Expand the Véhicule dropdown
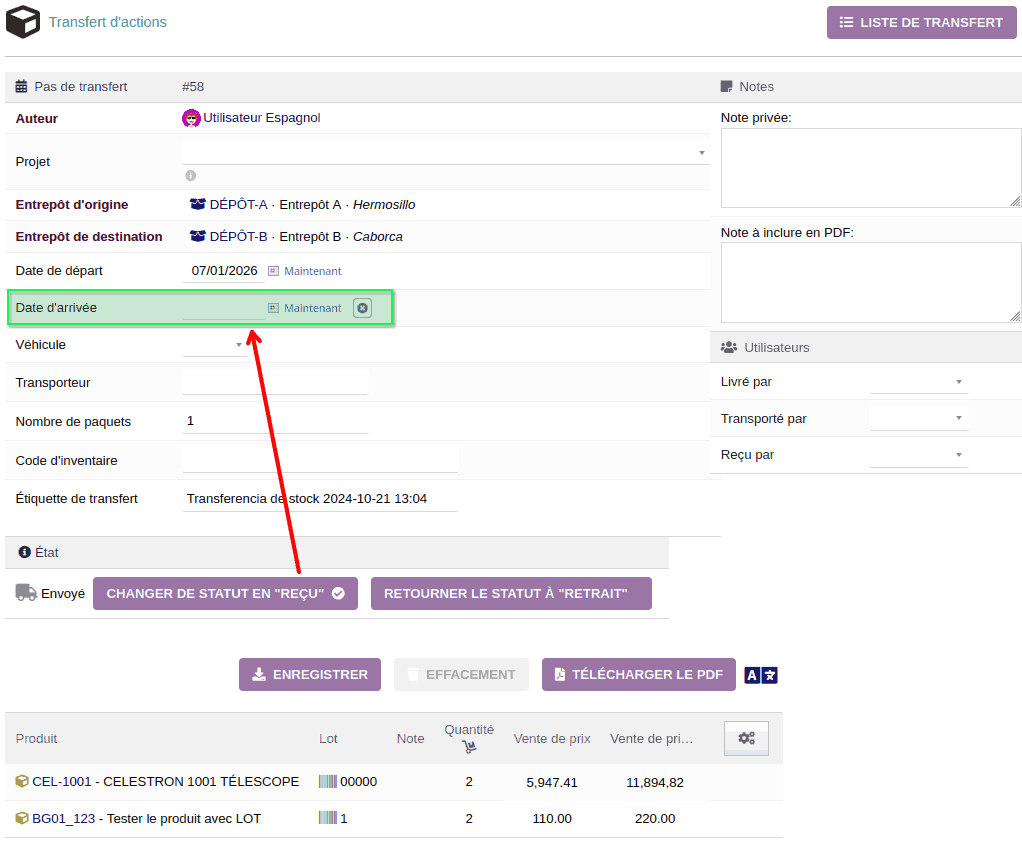Viewport: 1022px width, 842px height. tap(216, 345)
